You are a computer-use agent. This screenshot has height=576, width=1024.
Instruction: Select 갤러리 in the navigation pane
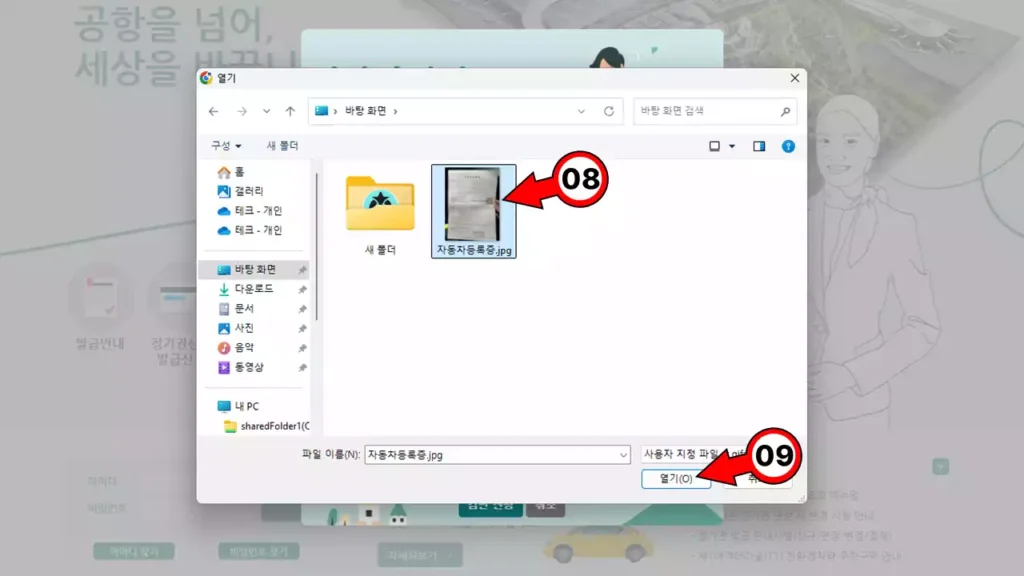[x=249, y=191]
